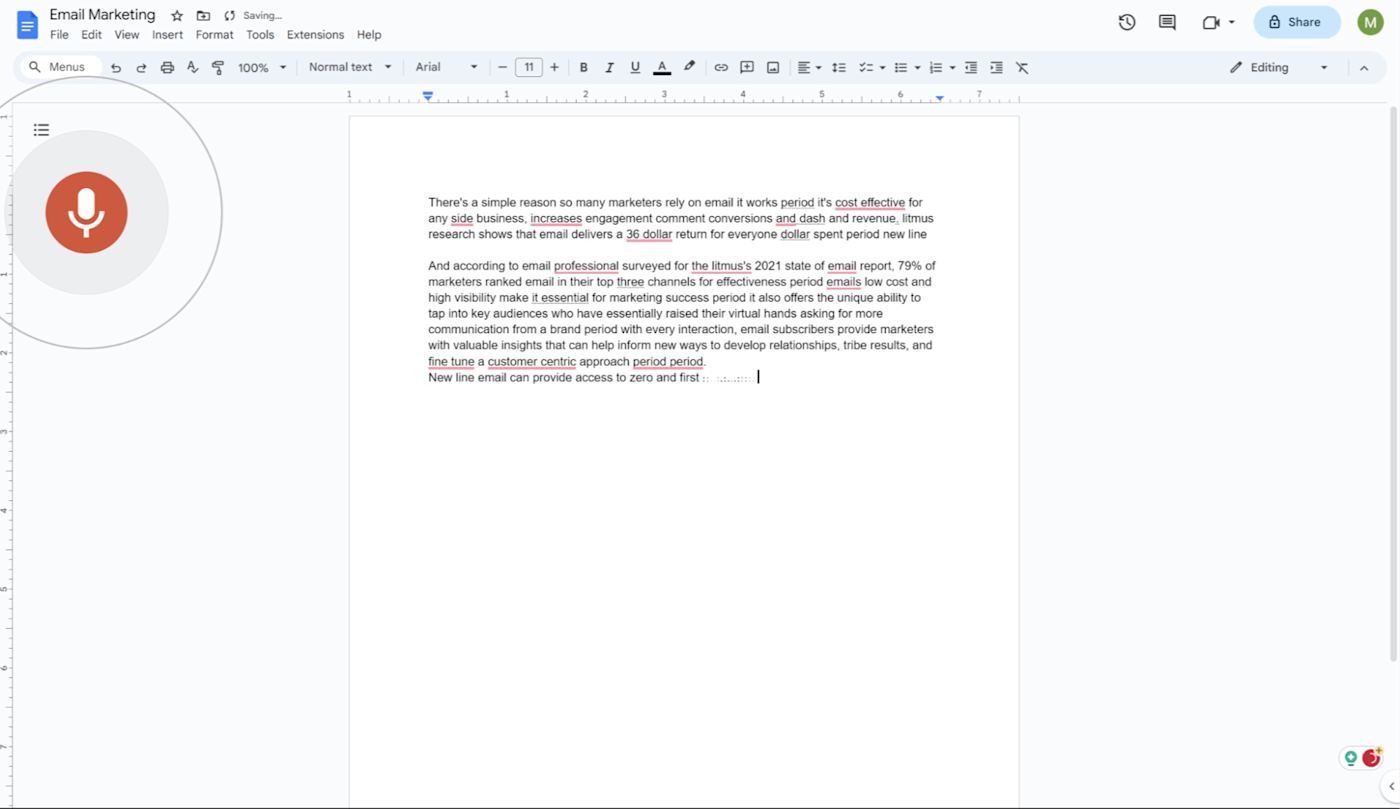Insert a link

[x=721, y=68]
